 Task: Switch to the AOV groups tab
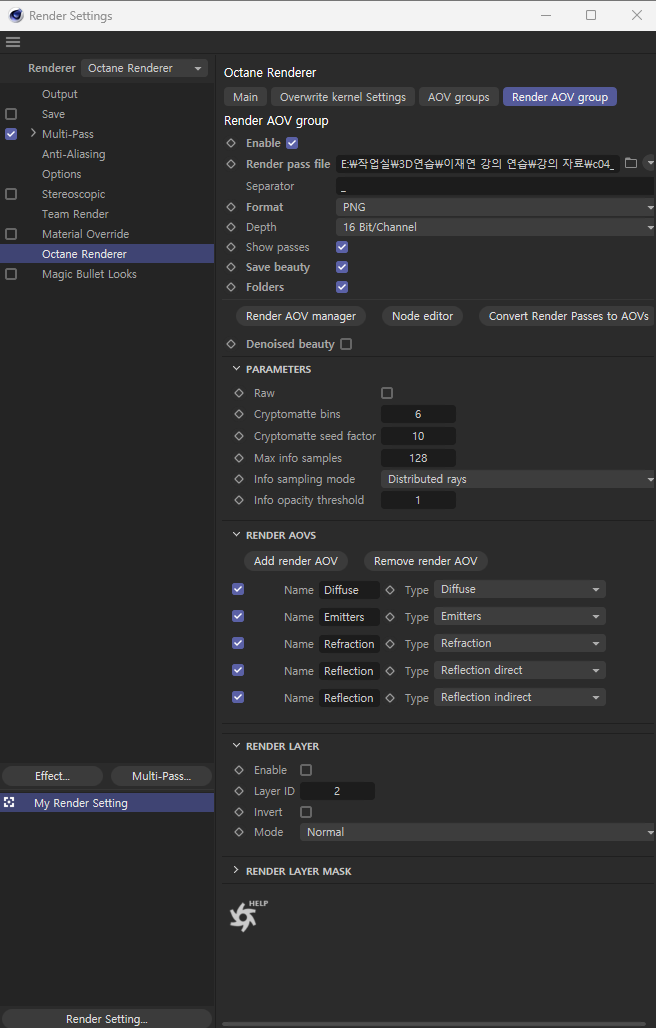458,97
